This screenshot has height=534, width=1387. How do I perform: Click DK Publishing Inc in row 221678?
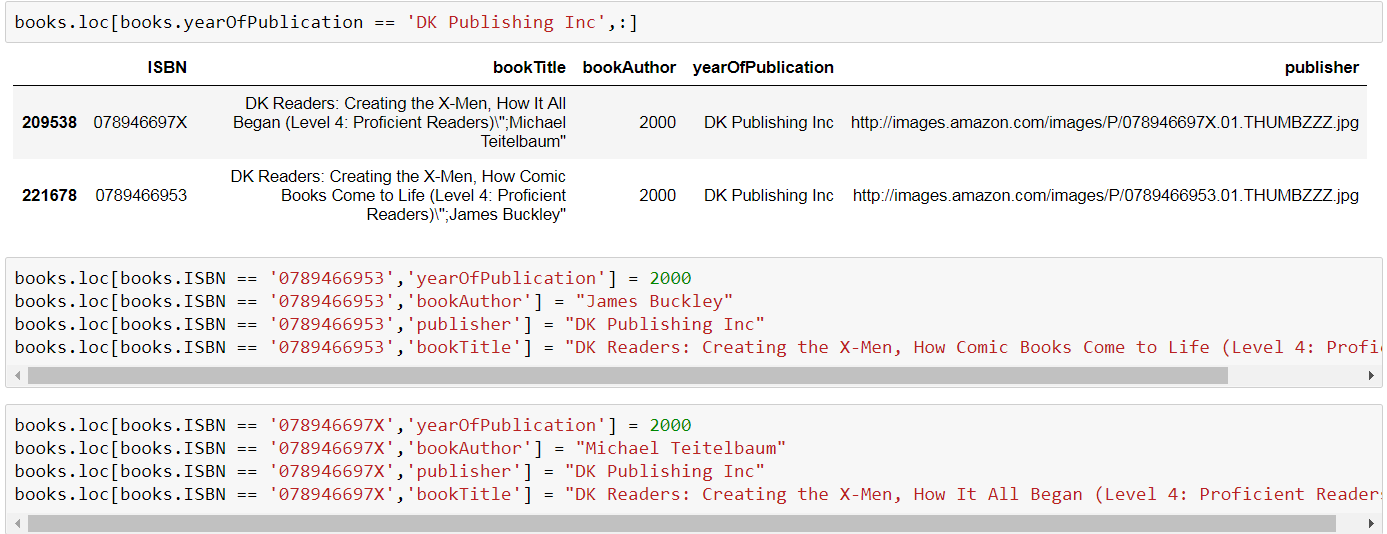pyautogui.click(x=768, y=195)
